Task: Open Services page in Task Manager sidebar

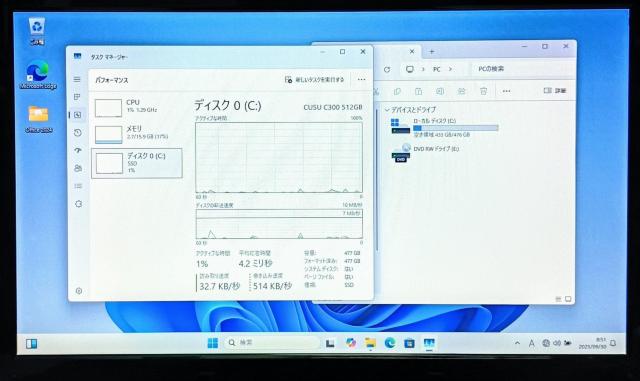Action: [78, 204]
